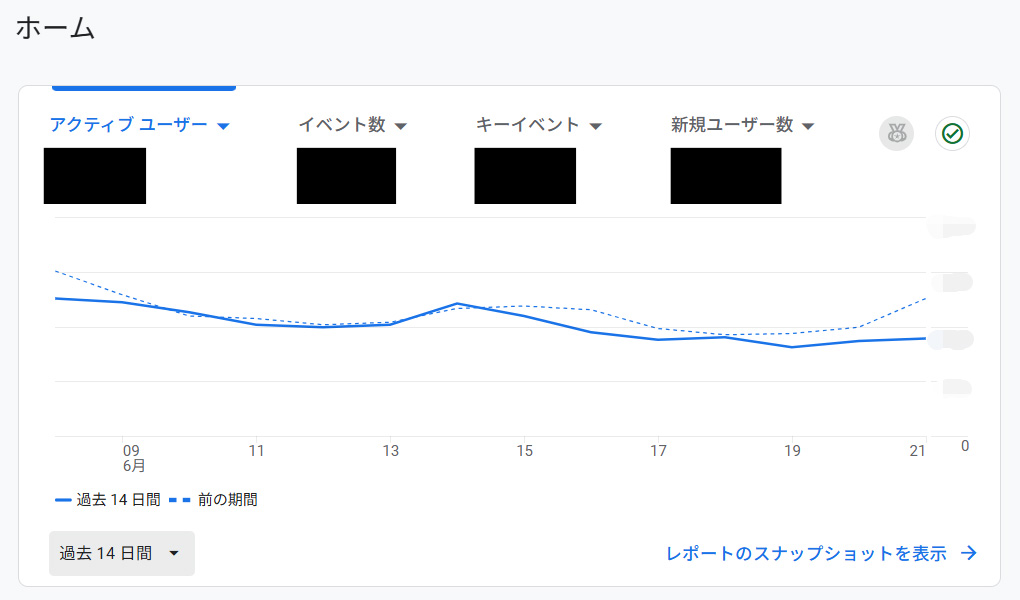The width and height of the screenshot is (1020, 600).
Task: Switch to the イベント数 metric tab
Action: [342, 124]
